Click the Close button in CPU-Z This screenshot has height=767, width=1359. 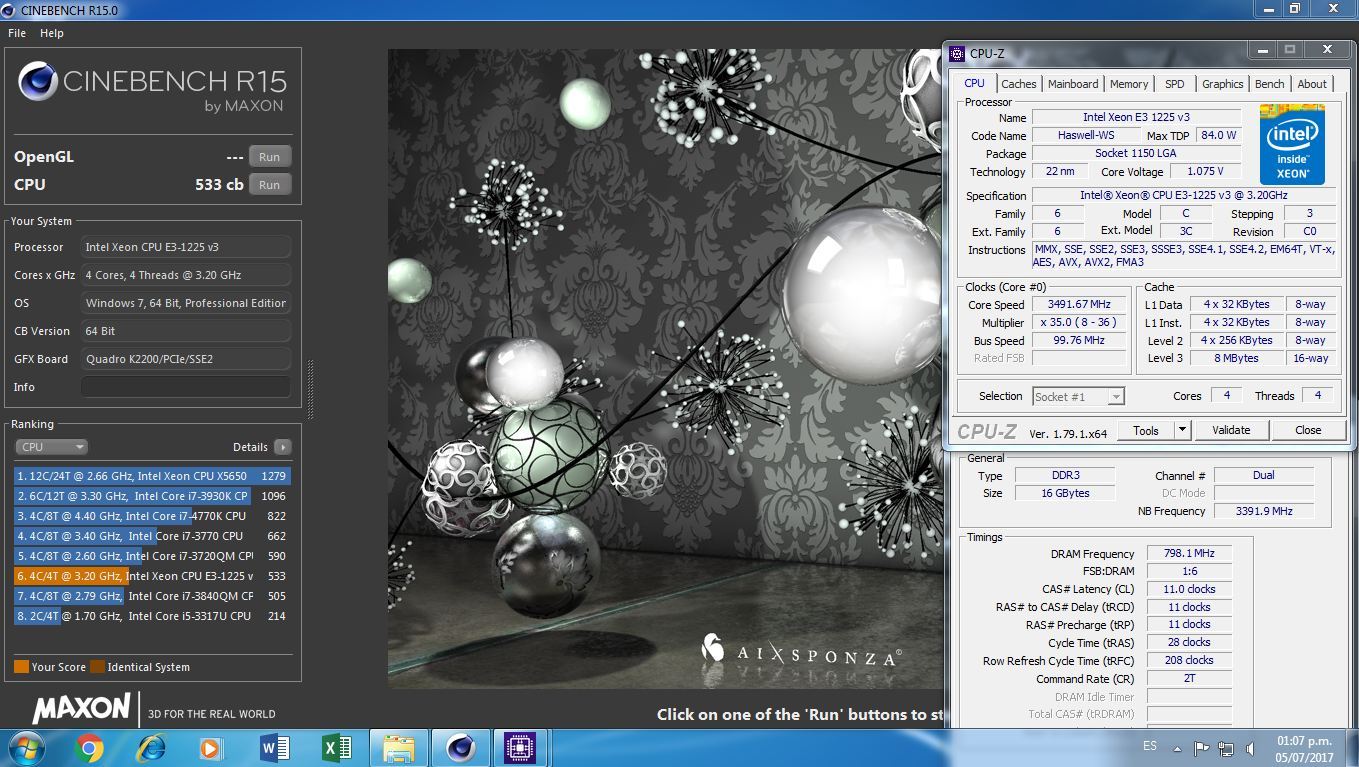click(x=1308, y=430)
